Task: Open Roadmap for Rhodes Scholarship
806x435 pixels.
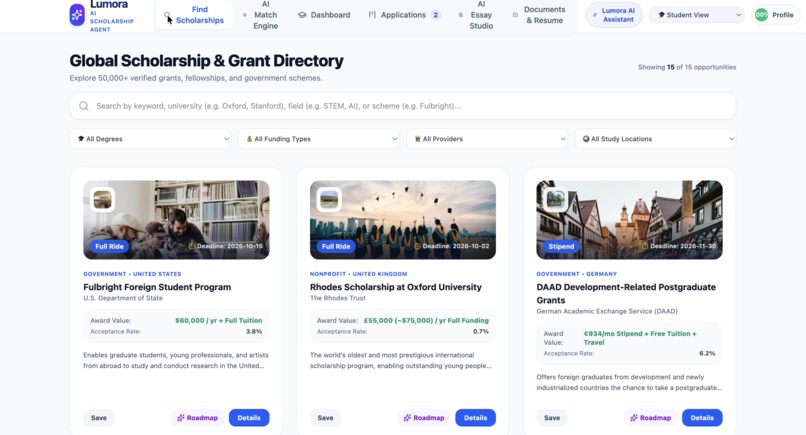Action: 424,418
